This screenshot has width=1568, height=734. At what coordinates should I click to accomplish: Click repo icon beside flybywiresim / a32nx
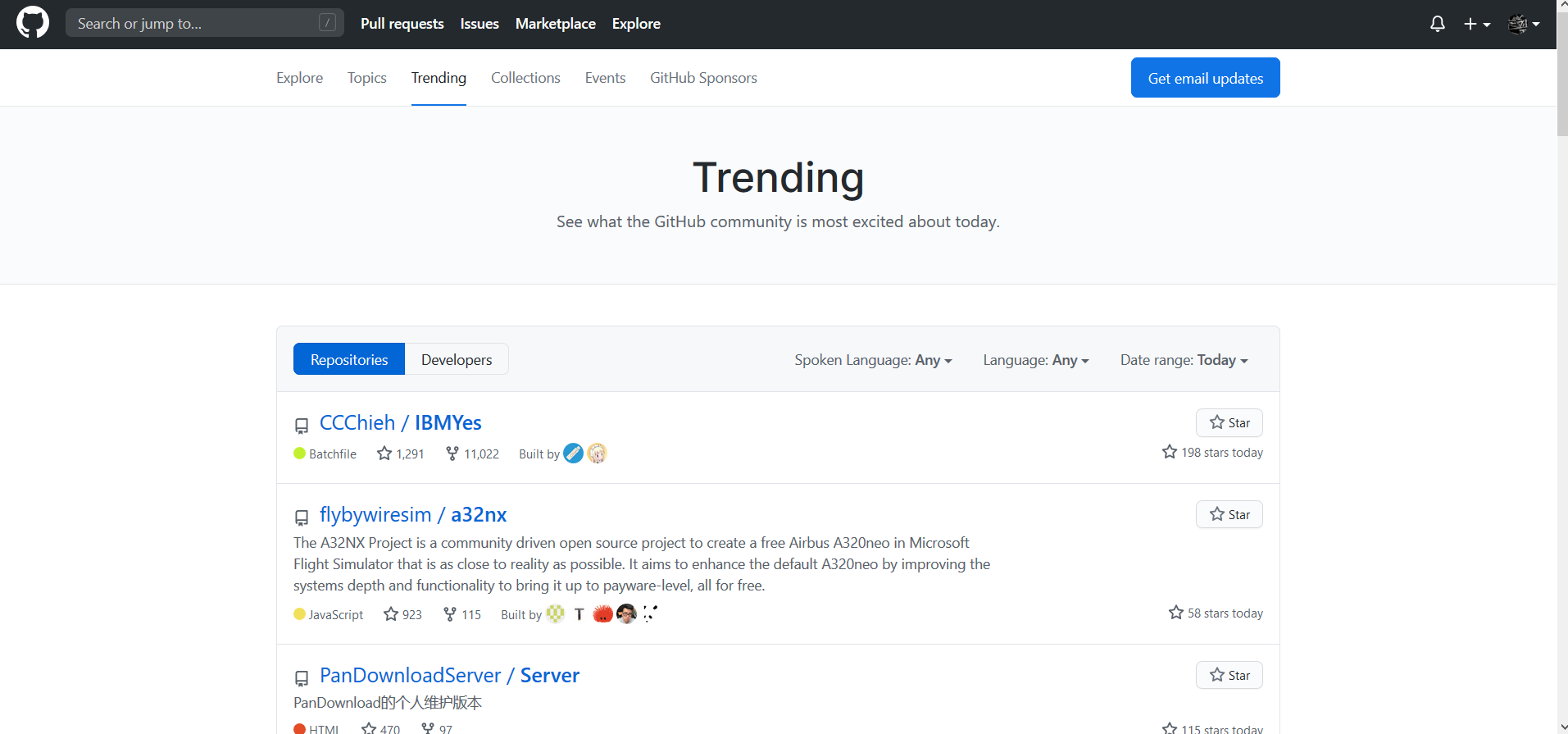302,517
